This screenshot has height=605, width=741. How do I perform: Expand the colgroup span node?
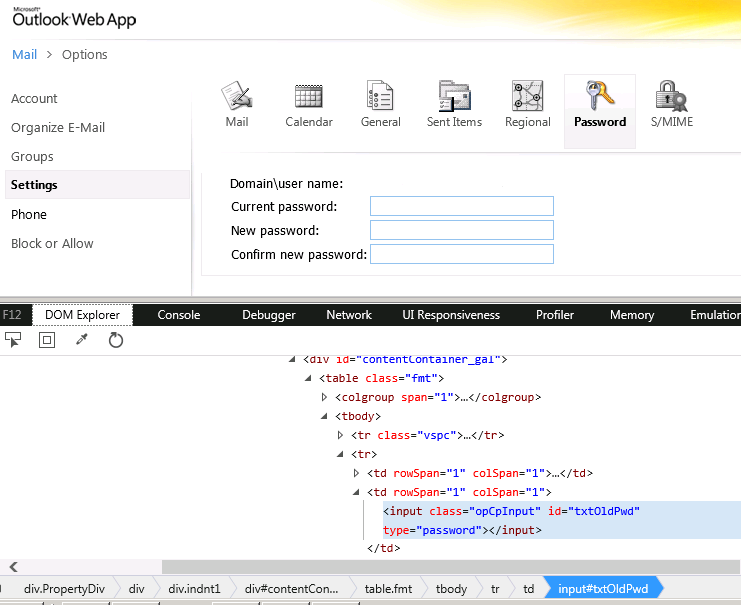pos(324,397)
